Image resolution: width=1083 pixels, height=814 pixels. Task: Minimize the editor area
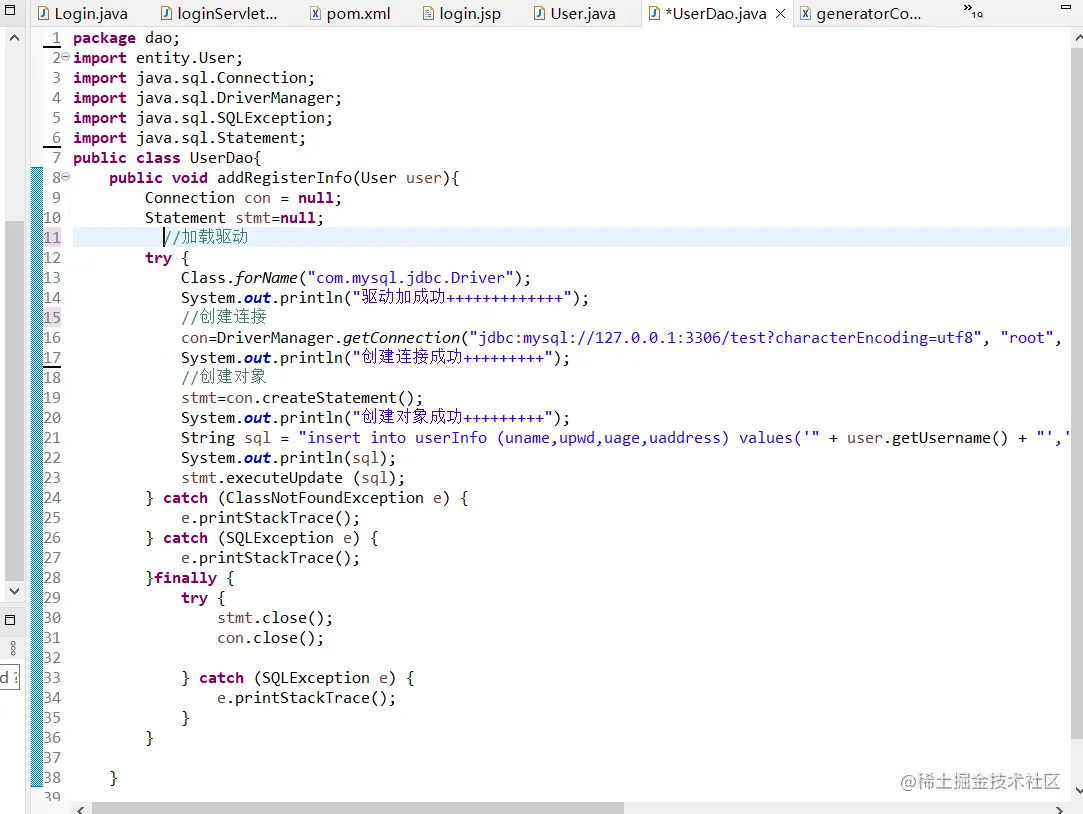pyautogui.click(x=1066, y=6)
